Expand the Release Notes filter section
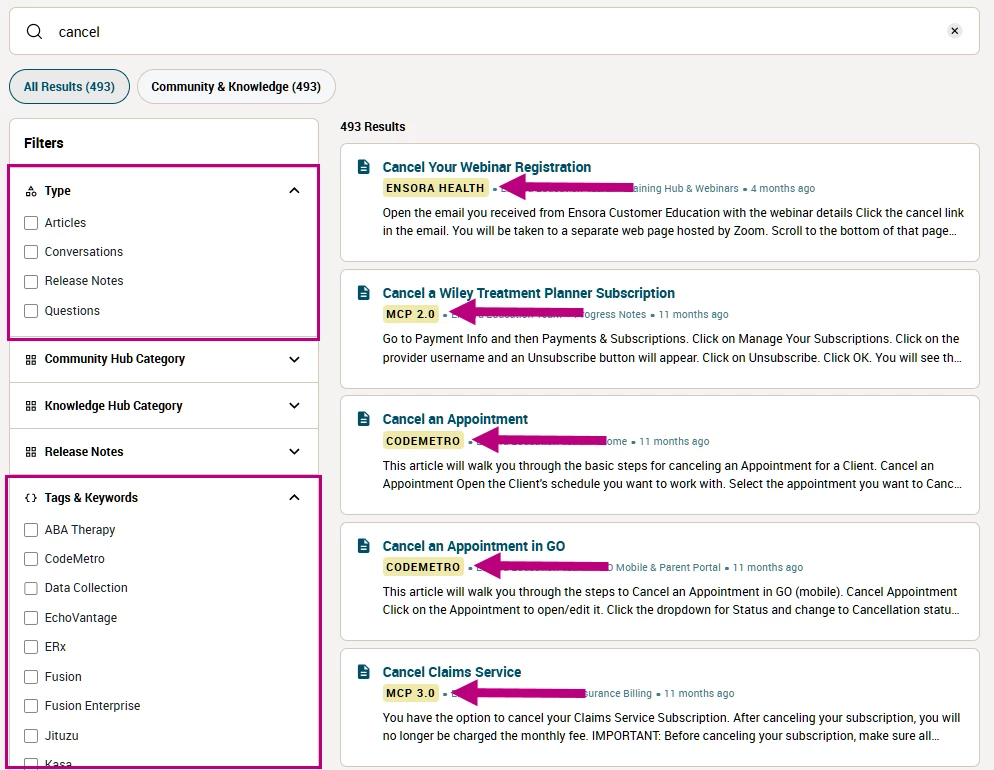 coord(294,452)
